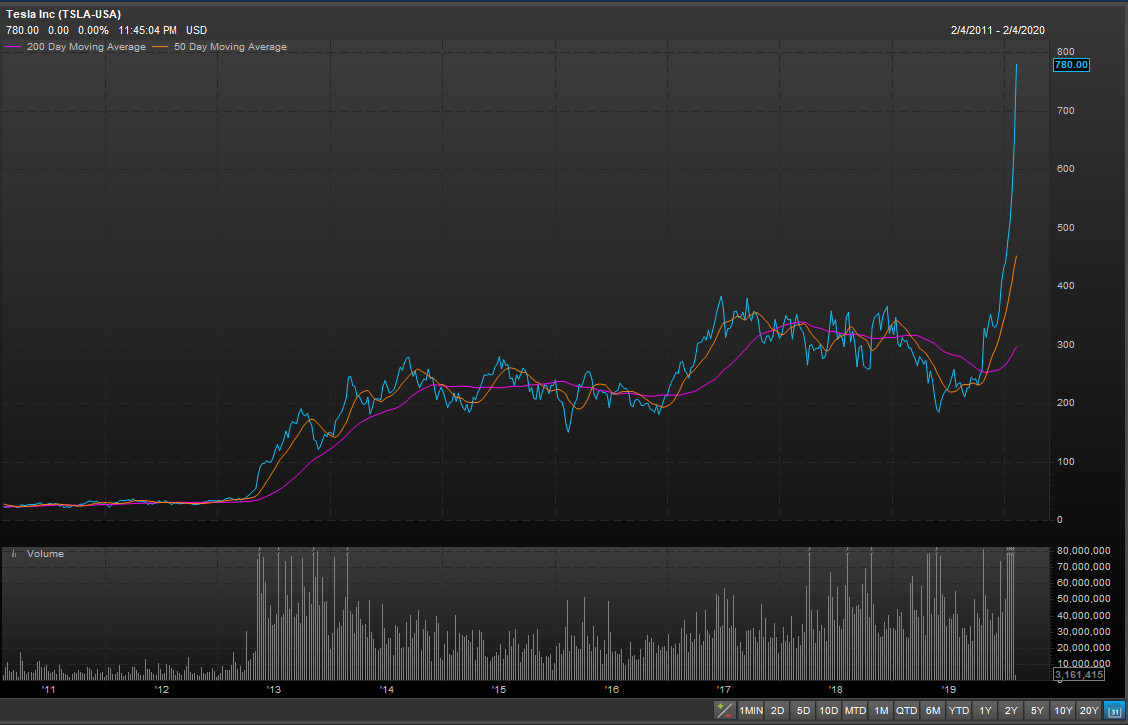This screenshot has width=1128, height=725.
Task: Select the 1M time range
Action: point(881,711)
